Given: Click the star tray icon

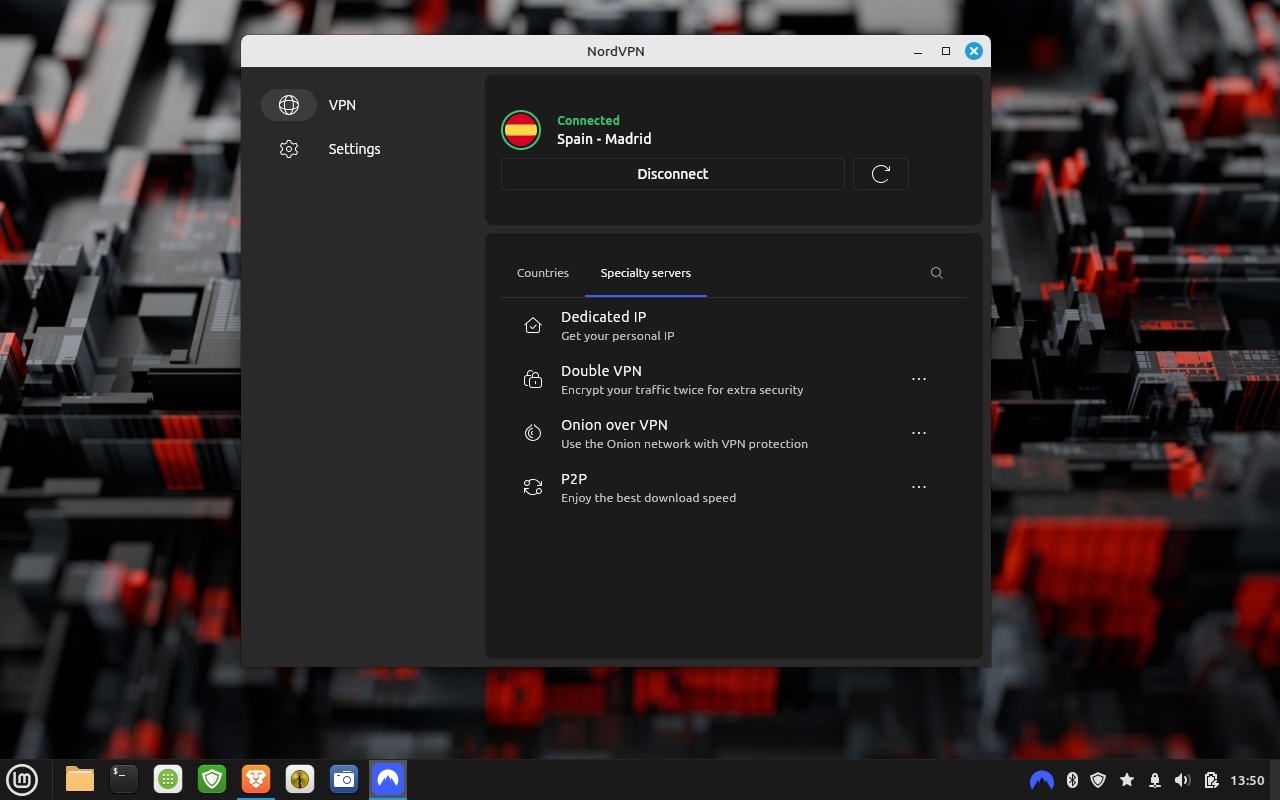Looking at the screenshot, I should [x=1127, y=780].
